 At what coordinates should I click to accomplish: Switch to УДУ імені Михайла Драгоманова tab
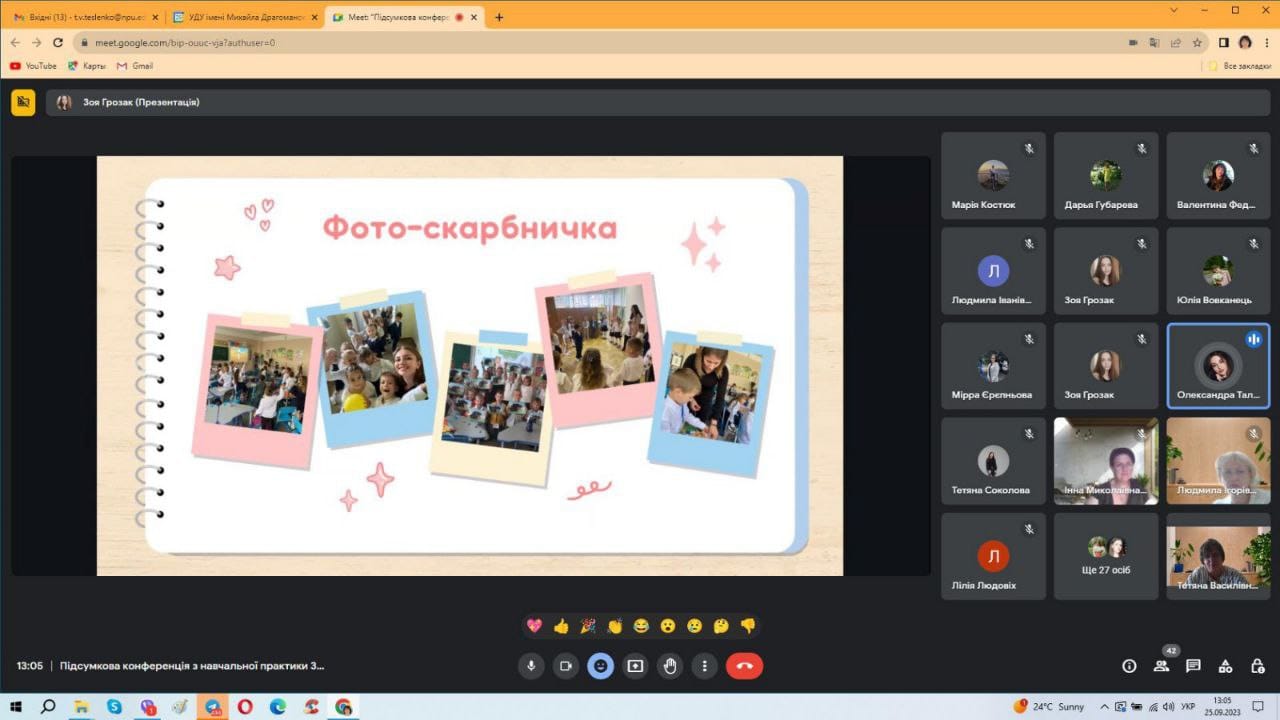point(243,17)
